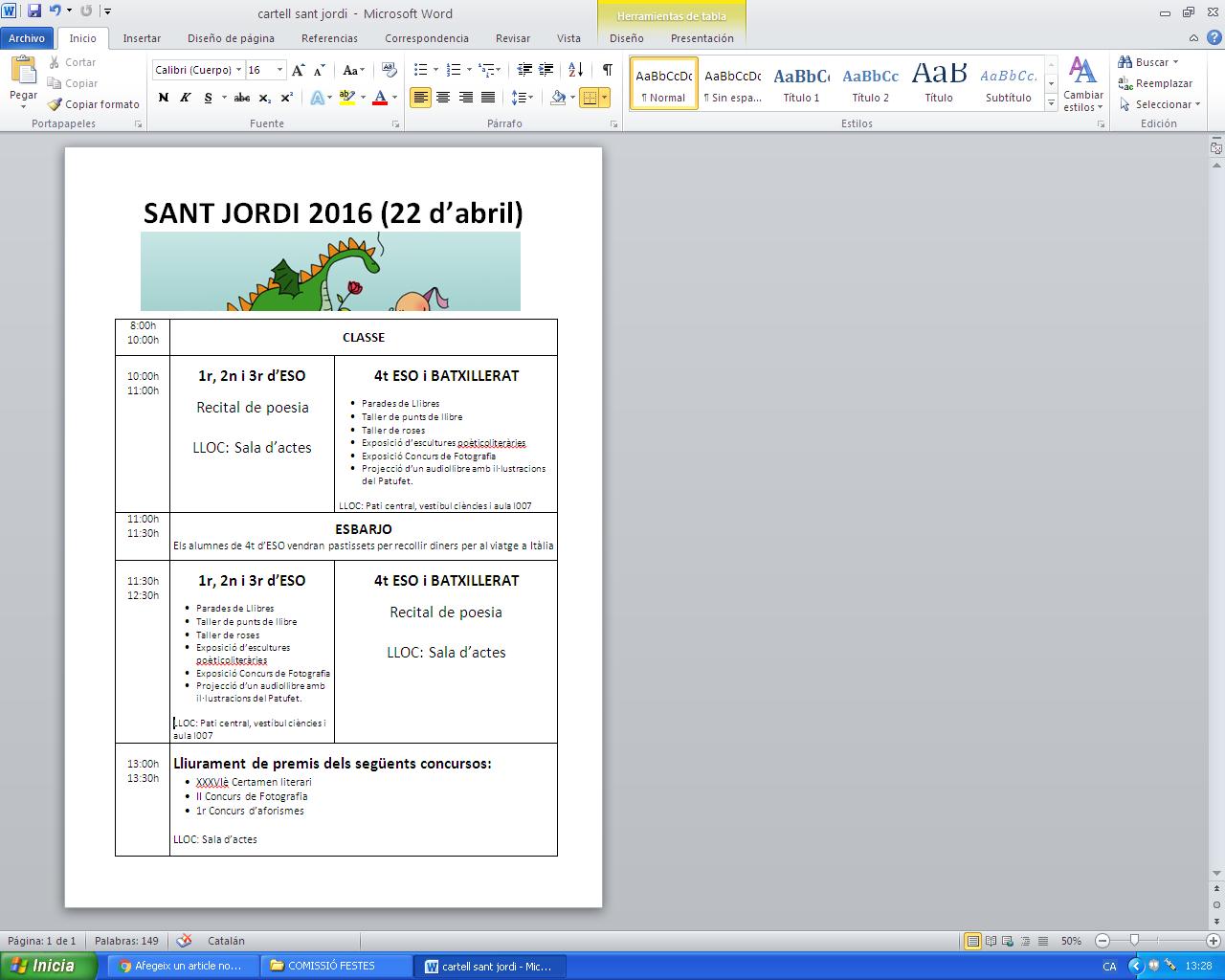
Task: Open the Cambiar estilos menu
Action: 1082,84
